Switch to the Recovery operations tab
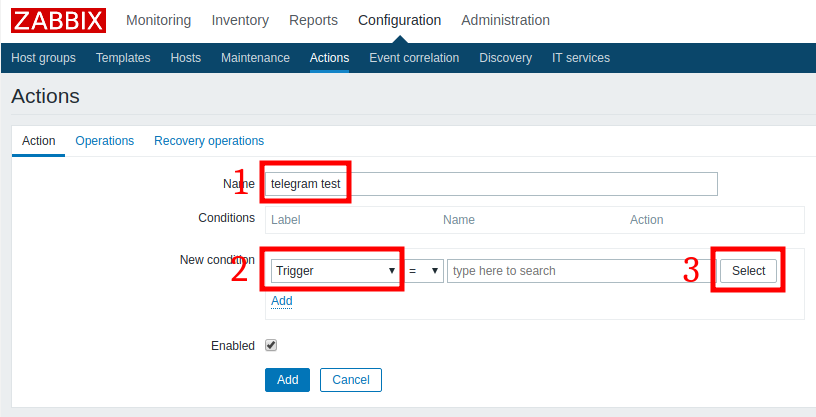816x417 pixels. pos(209,141)
